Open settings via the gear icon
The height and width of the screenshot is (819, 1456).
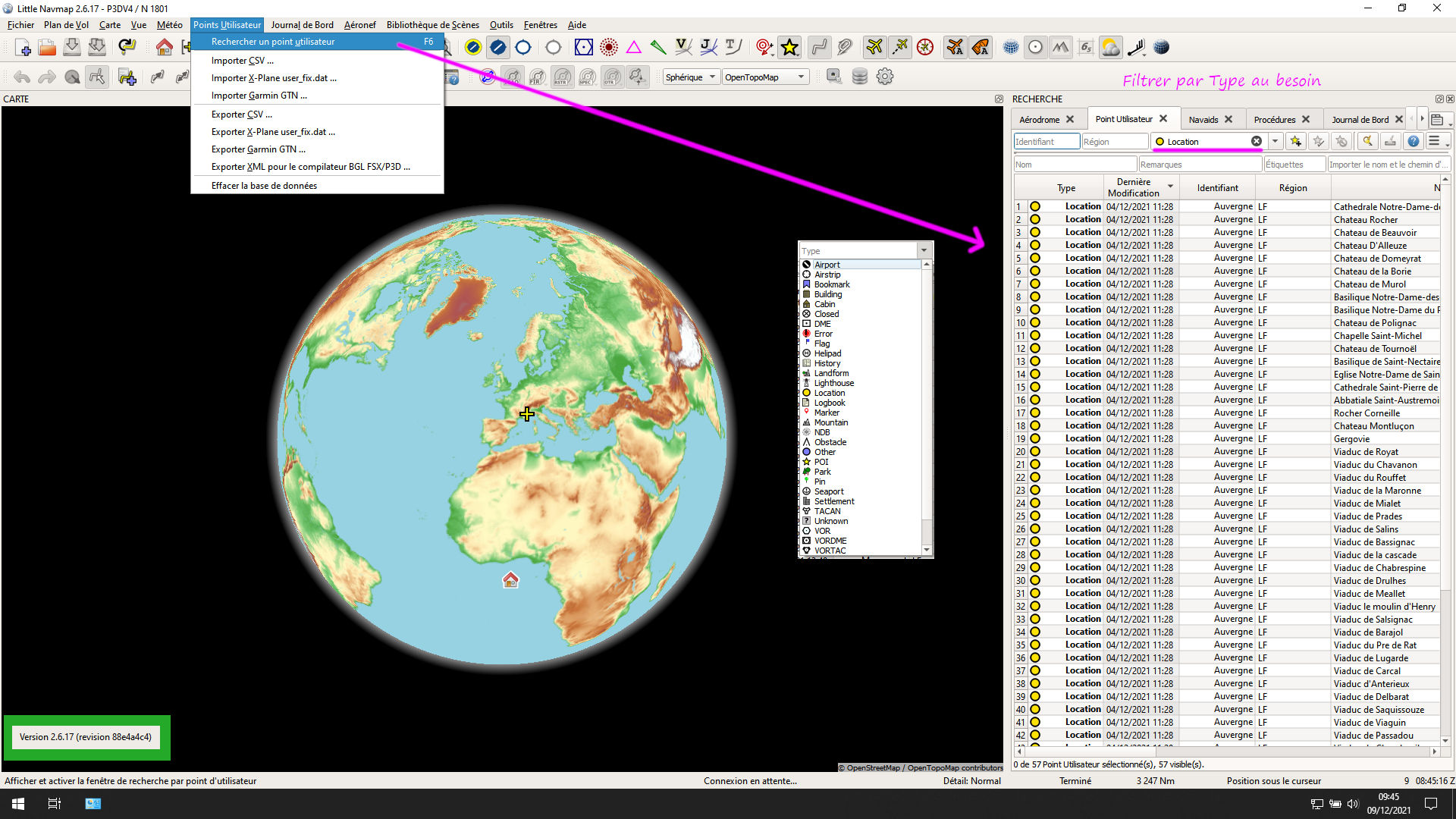884,77
